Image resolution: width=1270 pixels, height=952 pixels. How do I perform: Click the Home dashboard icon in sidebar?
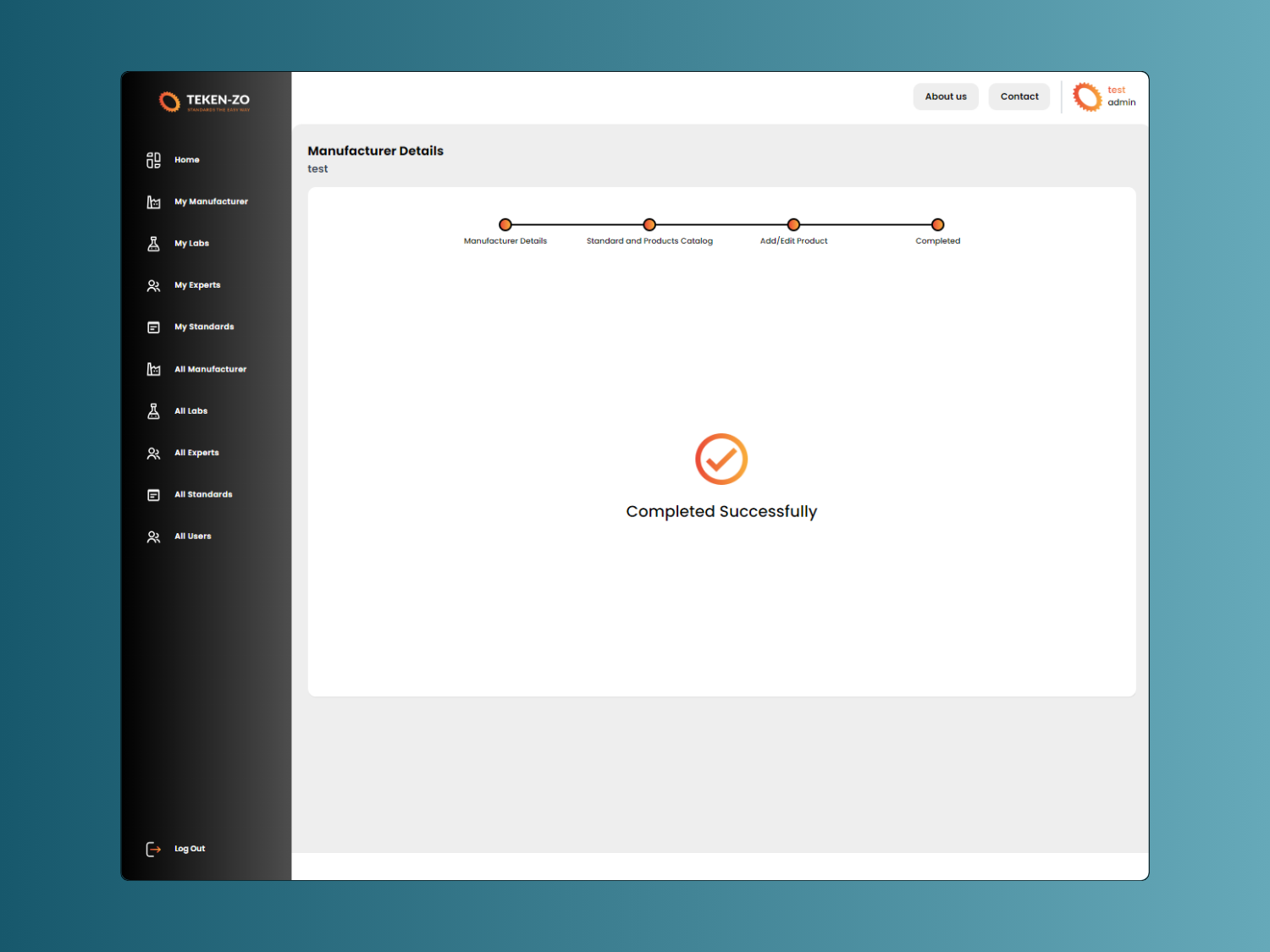click(x=153, y=160)
